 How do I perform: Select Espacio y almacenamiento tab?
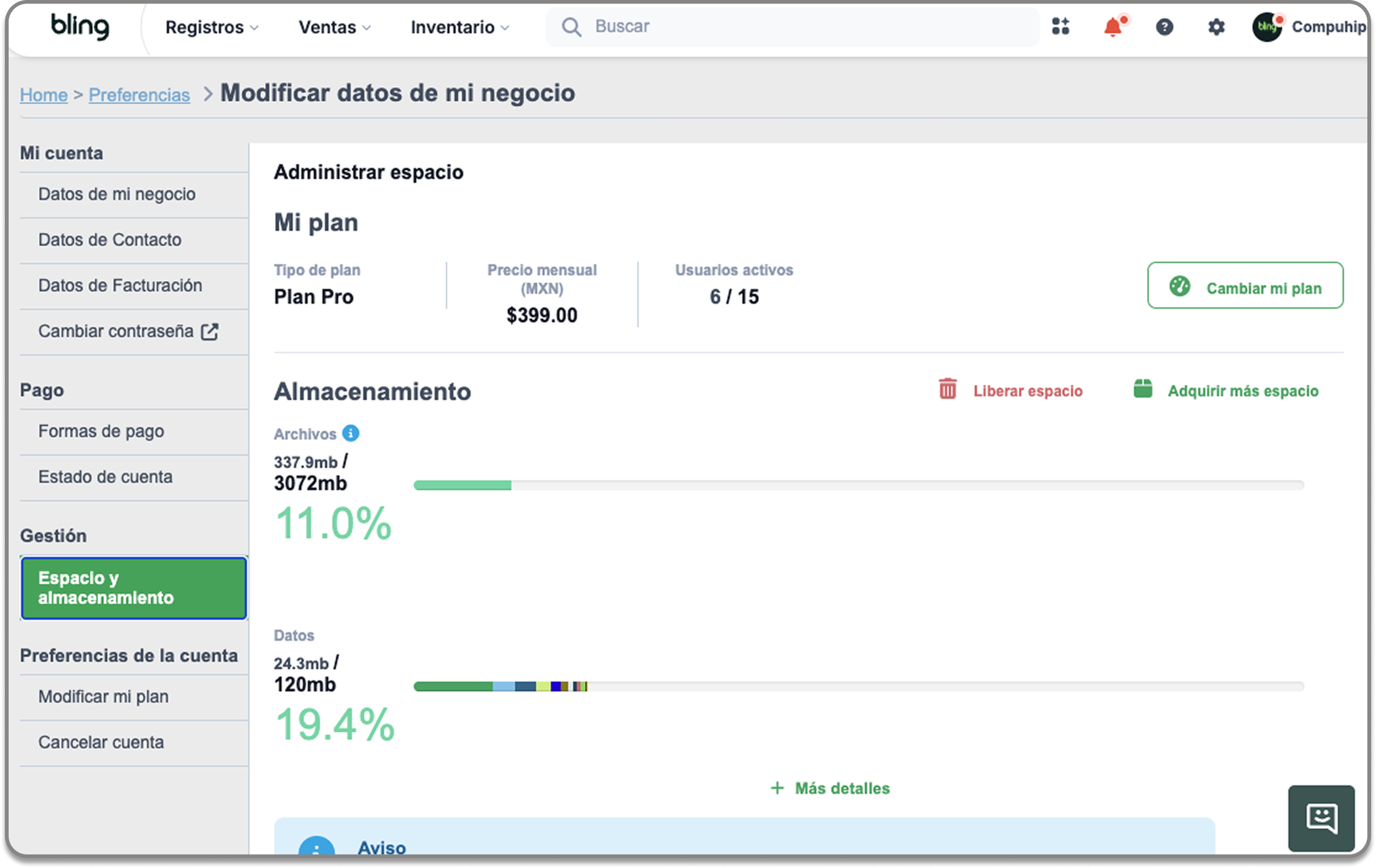click(x=134, y=588)
